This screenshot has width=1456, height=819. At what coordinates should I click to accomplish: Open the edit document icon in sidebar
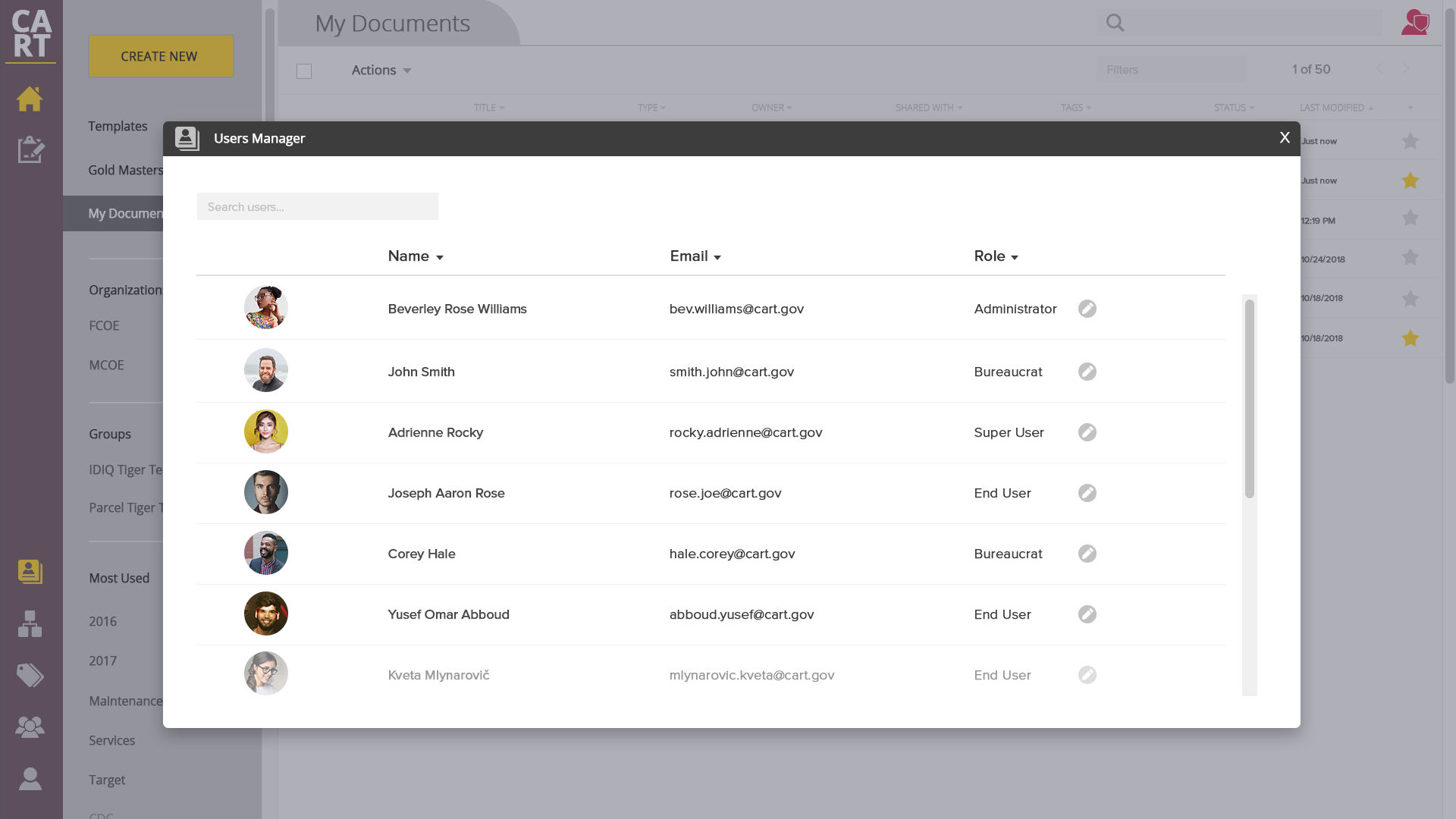click(30, 149)
